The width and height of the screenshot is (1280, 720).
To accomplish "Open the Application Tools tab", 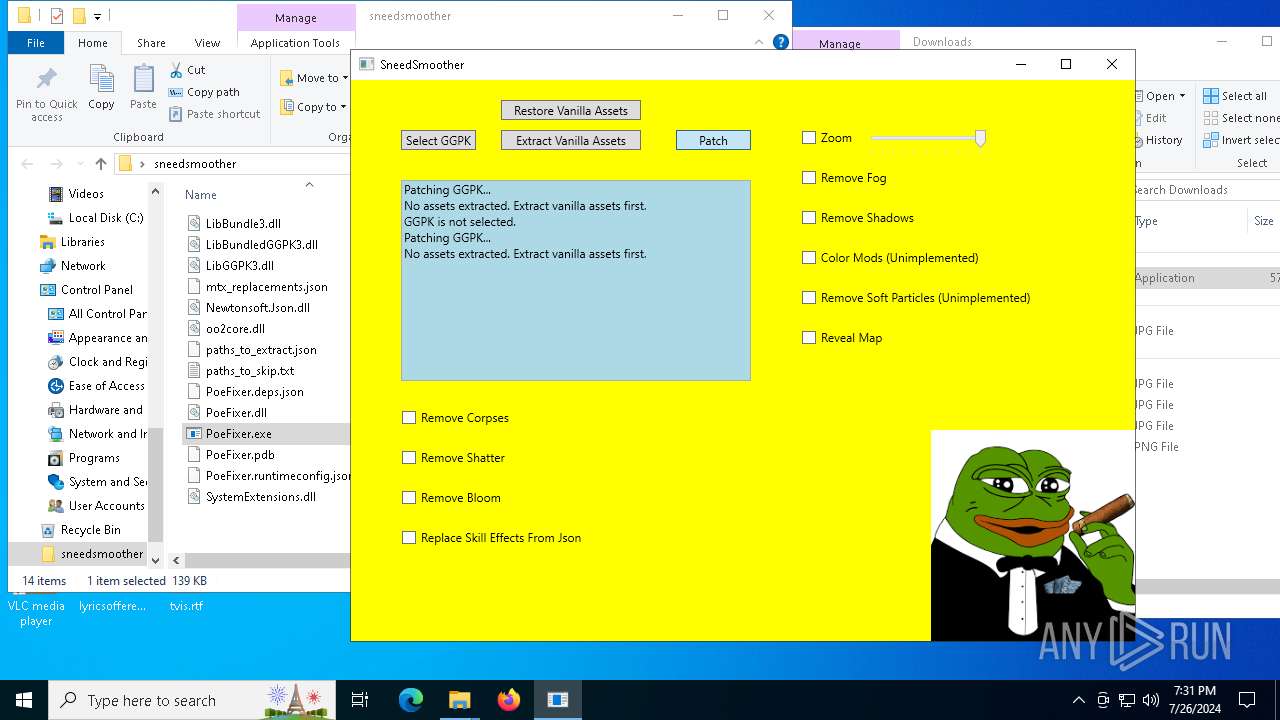I will pyautogui.click(x=295, y=43).
